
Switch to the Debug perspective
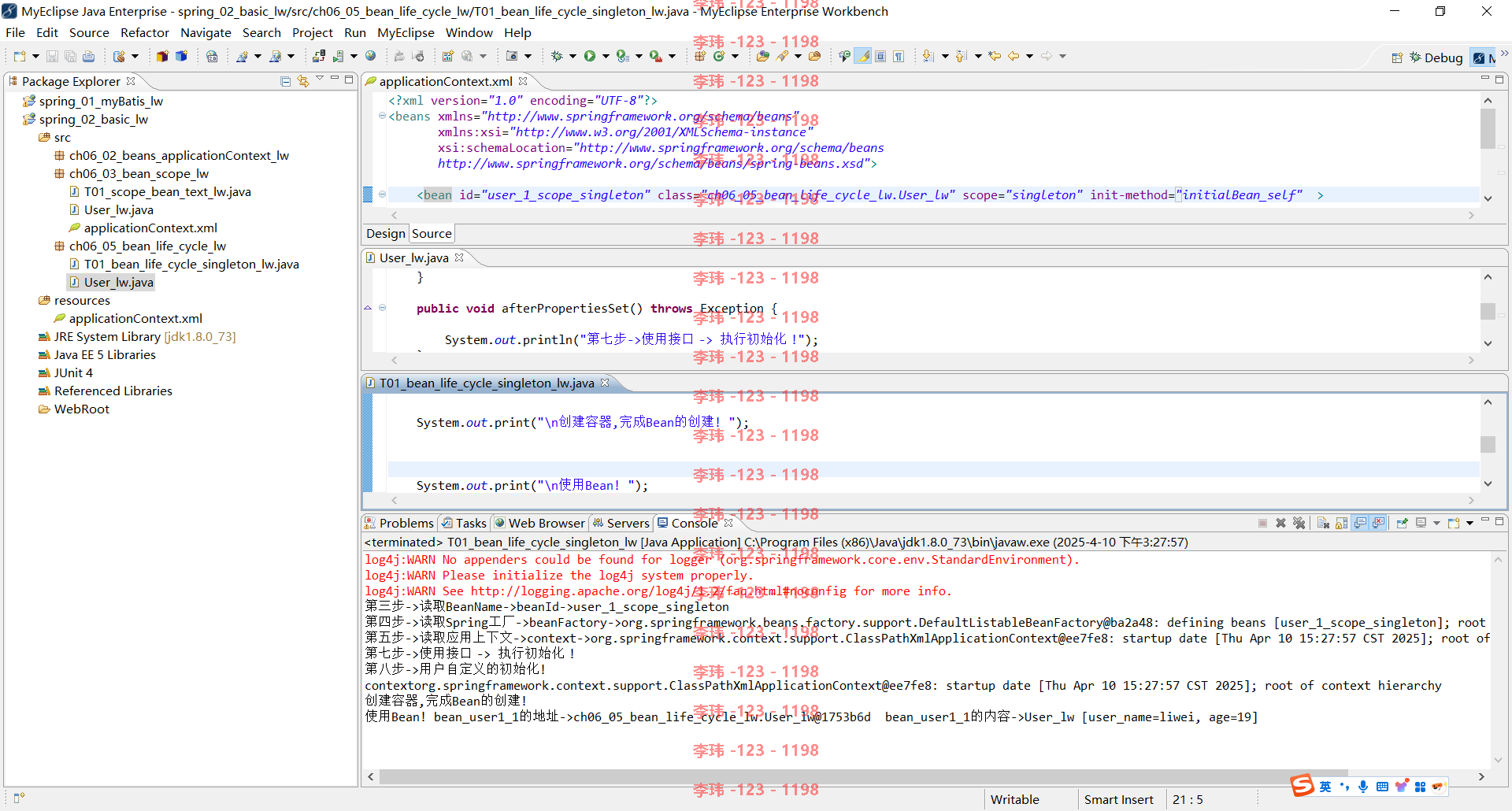point(1436,57)
